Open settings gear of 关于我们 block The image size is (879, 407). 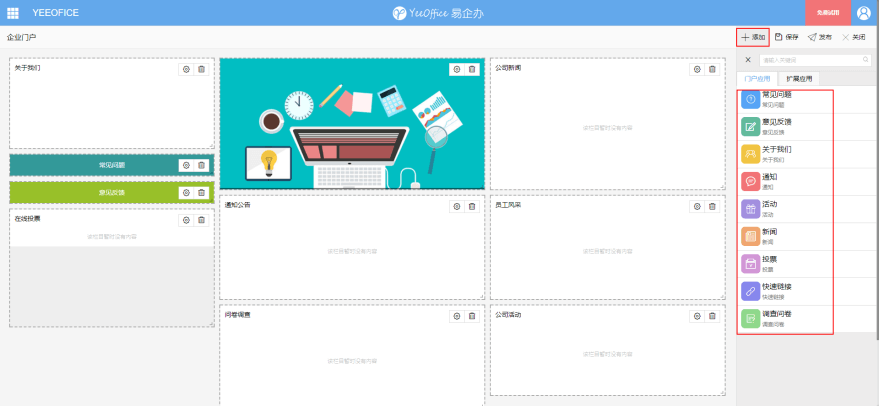point(185,69)
